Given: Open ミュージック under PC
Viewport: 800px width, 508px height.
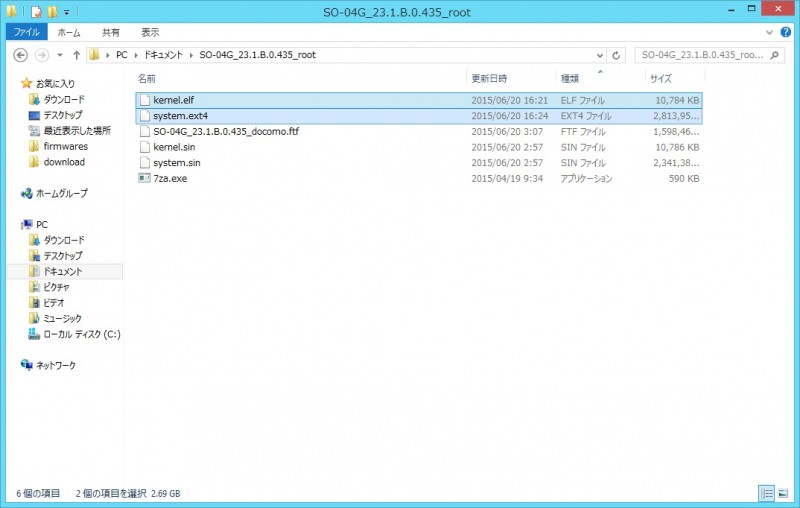Looking at the screenshot, I should click(x=62, y=318).
